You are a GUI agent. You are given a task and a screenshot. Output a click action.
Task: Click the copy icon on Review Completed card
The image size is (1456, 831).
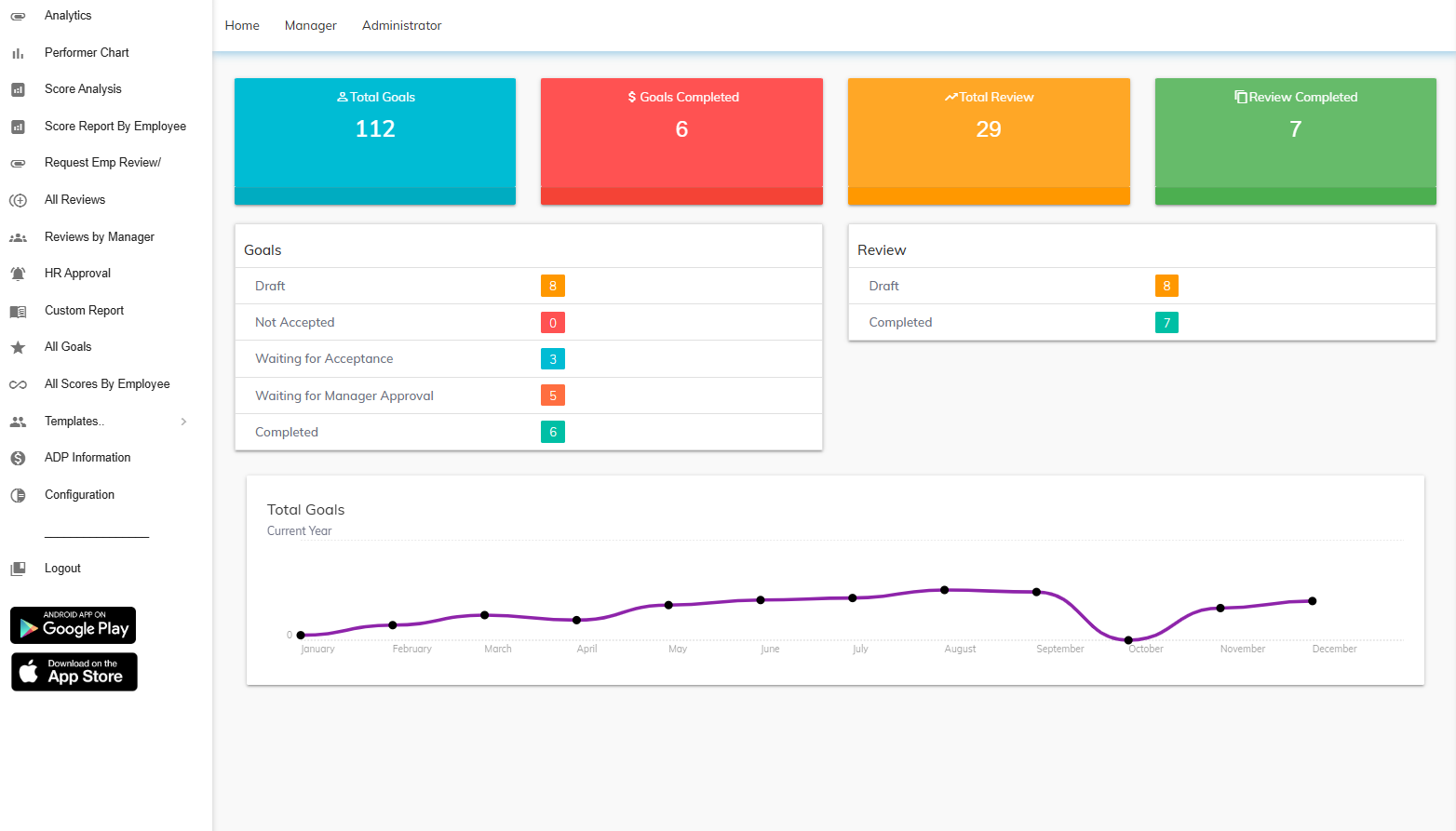[1241, 97]
